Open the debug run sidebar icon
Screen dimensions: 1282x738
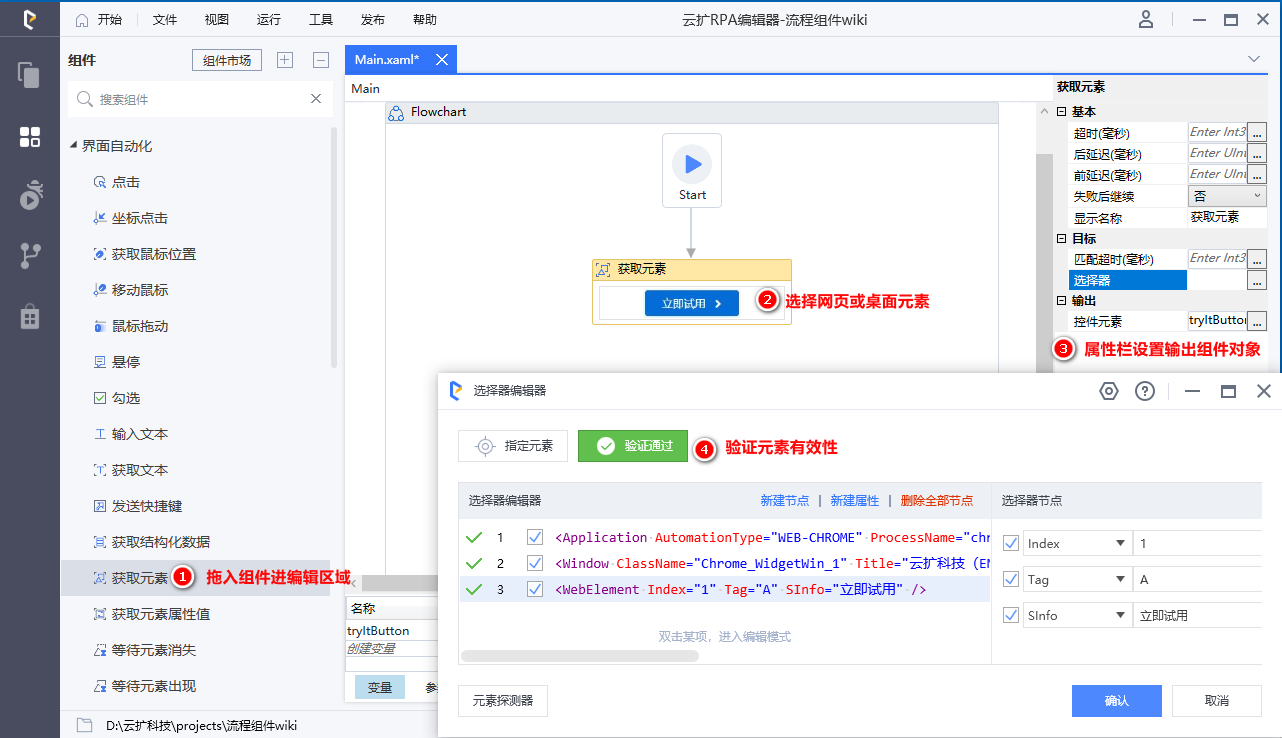click(x=30, y=195)
